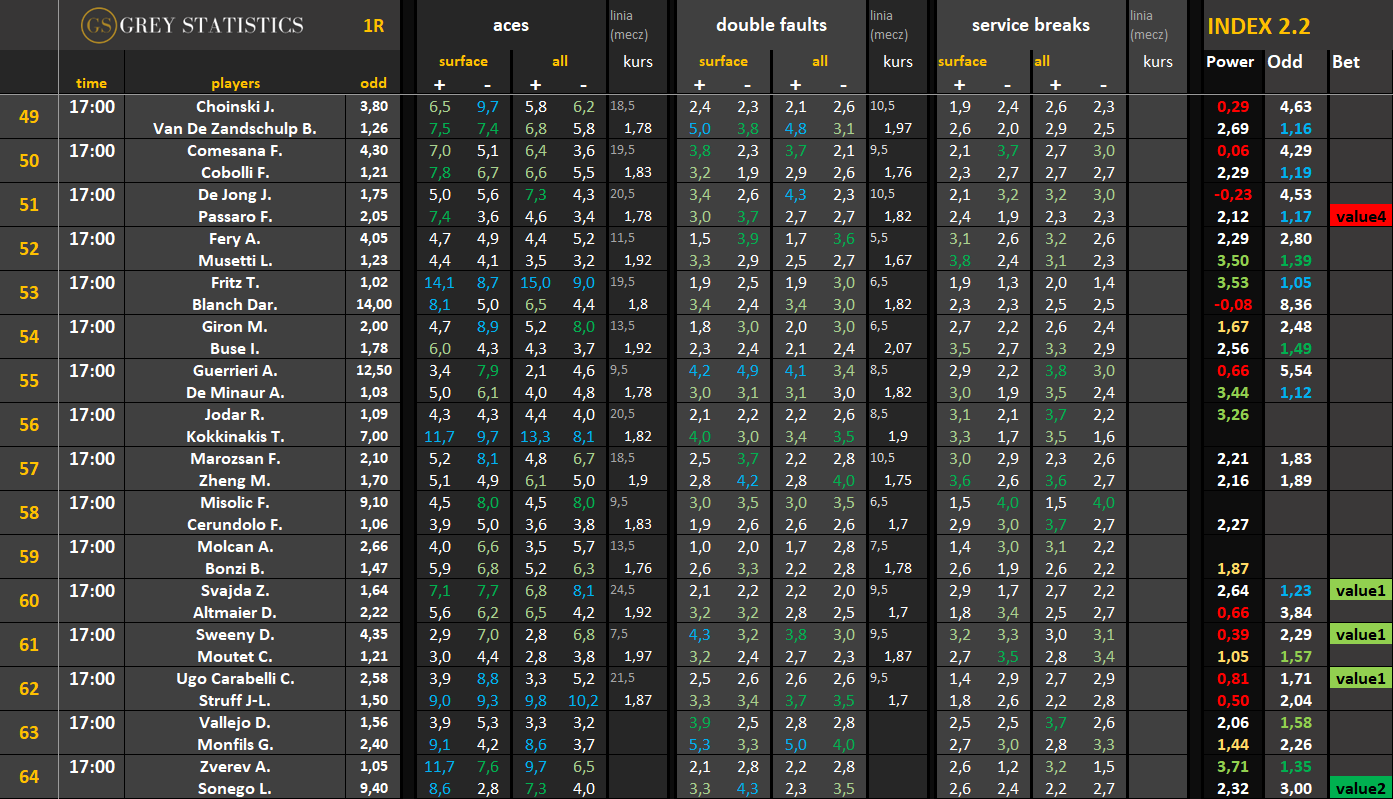Click the aces section header
The width and height of the screenshot is (1393, 799).
[511, 25]
